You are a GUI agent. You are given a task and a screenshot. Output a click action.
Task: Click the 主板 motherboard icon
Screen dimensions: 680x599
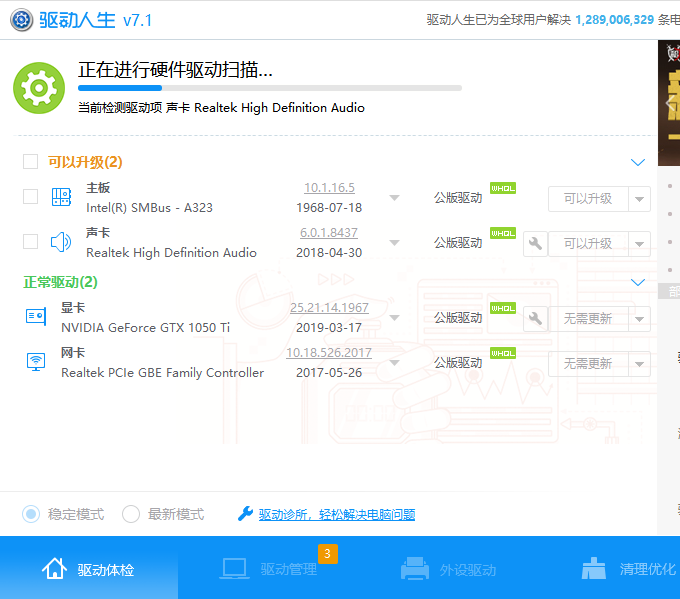click(61, 197)
